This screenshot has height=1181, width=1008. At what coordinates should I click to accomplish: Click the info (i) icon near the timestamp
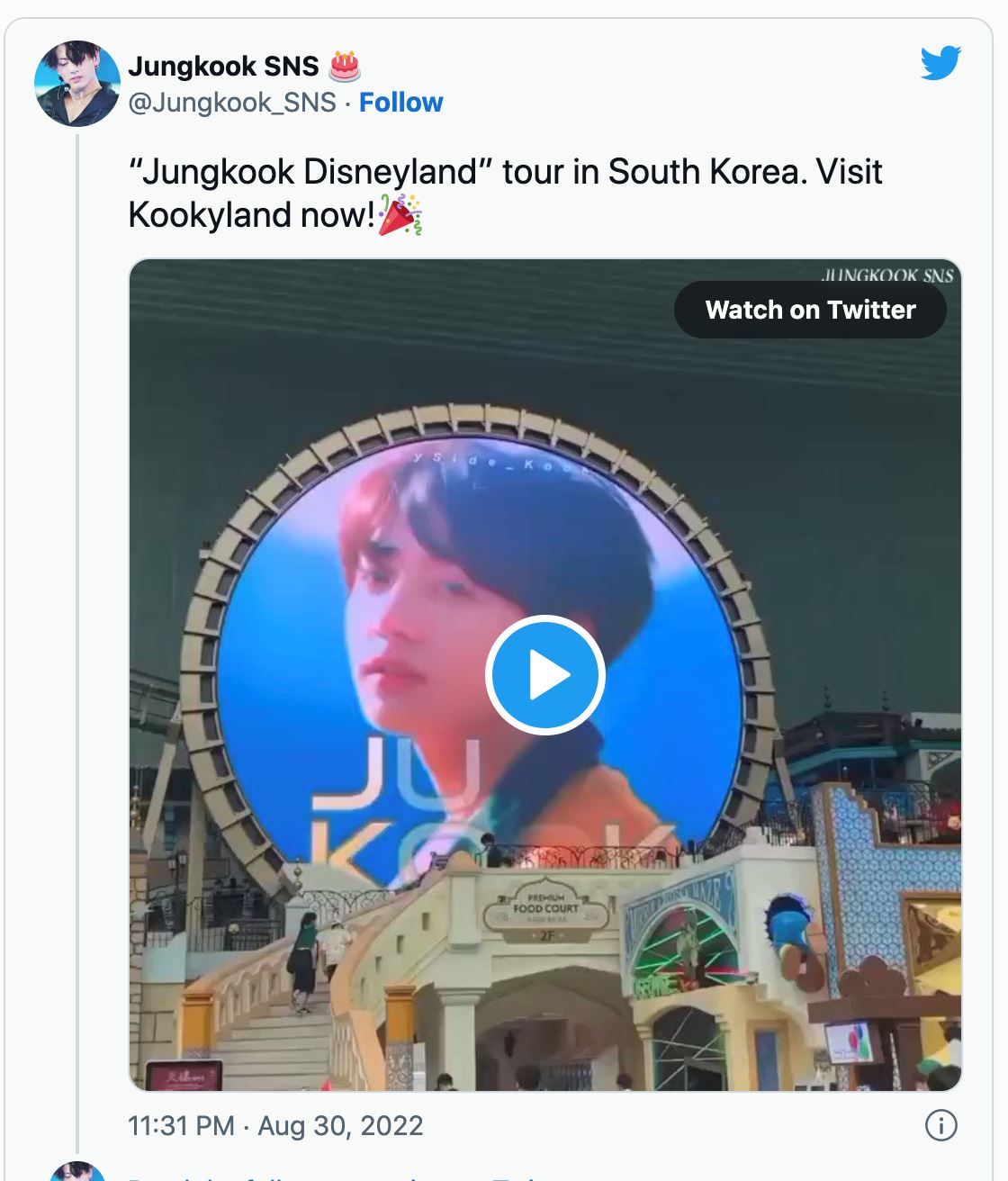[x=941, y=1125]
